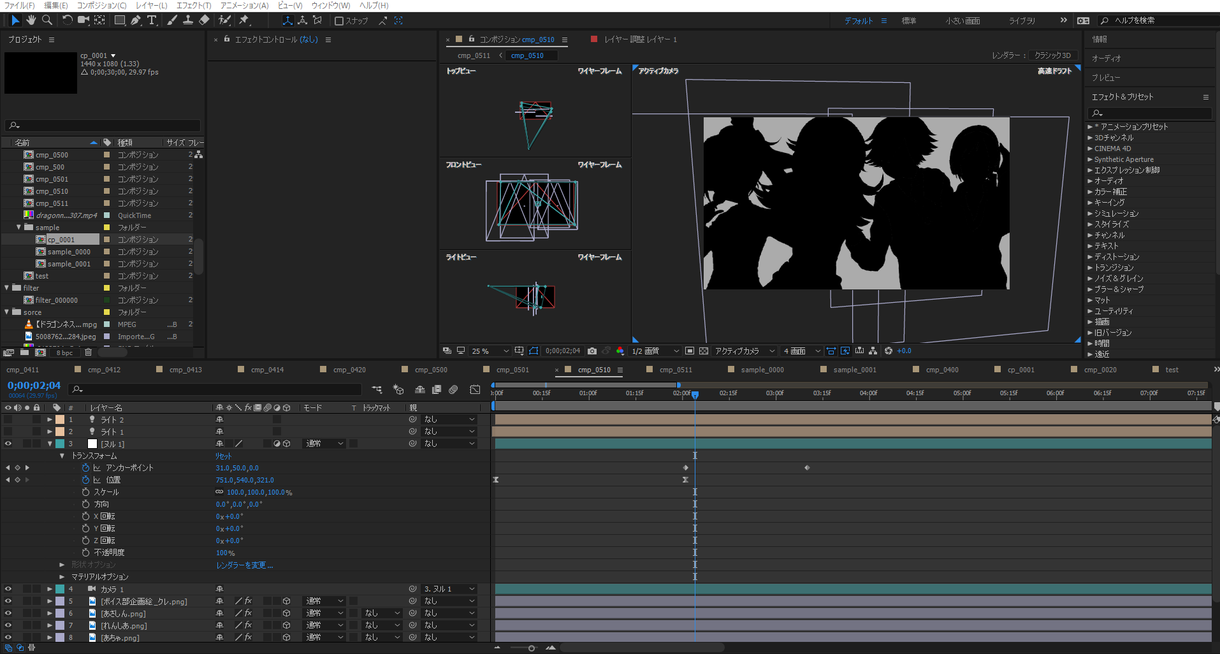Switch to the ライブラリ workspace
The width and height of the screenshot is (1220, 654).
point(1022,21)
